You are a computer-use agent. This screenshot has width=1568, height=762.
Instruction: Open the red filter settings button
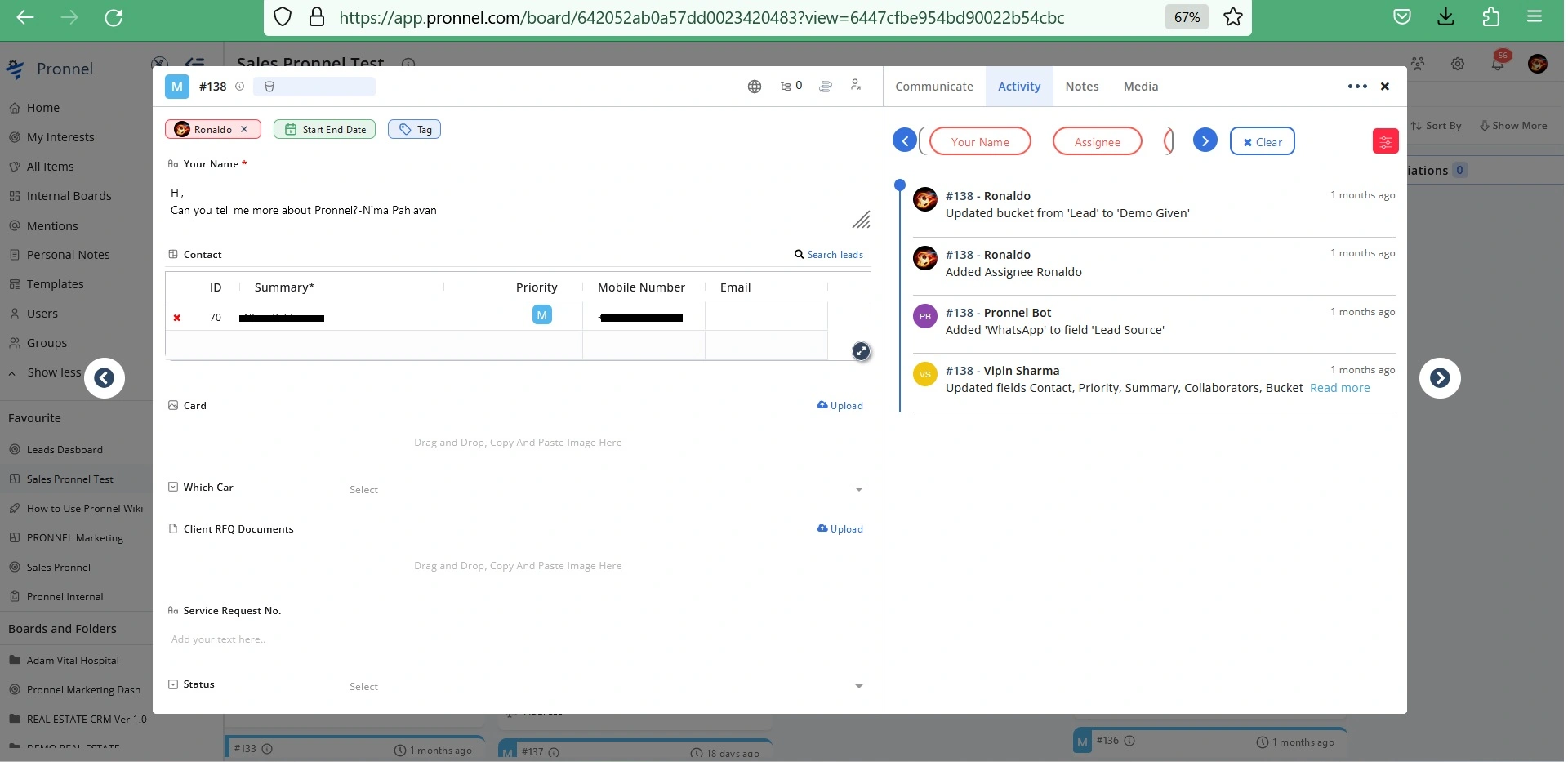click(x=1386, y=141)
